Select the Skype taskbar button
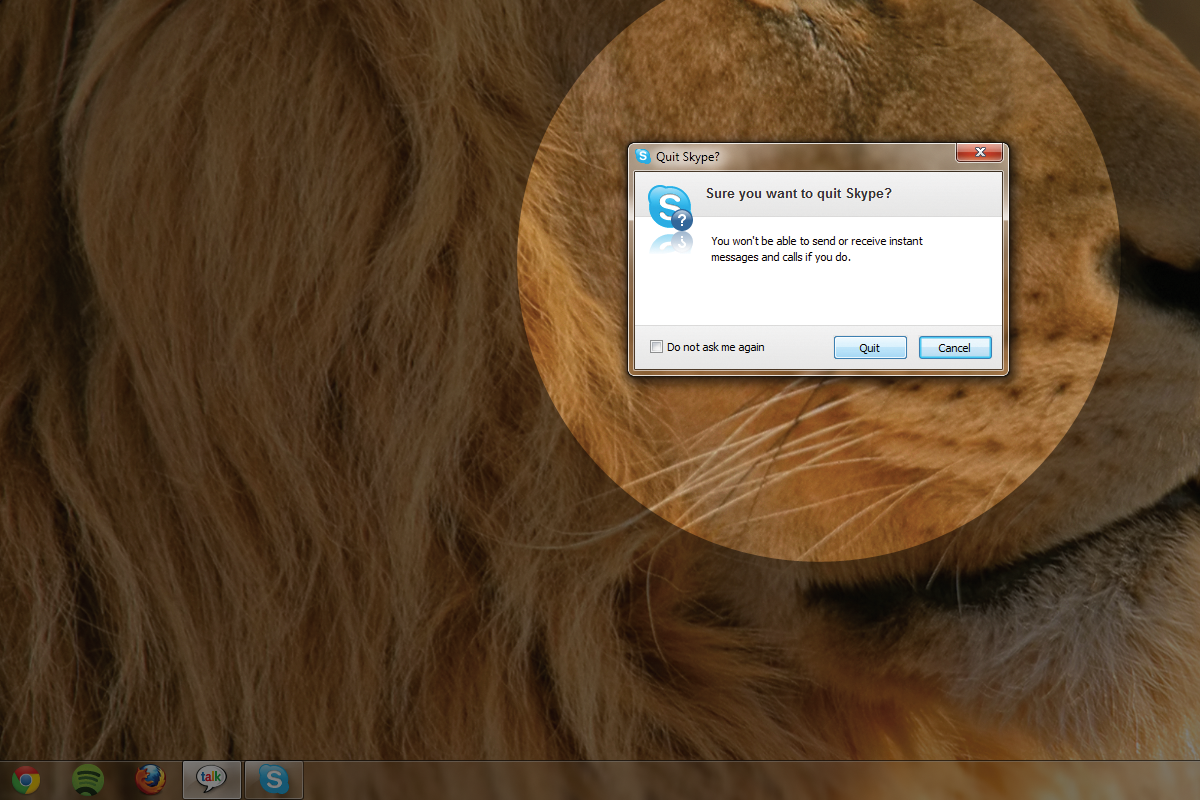 pos(274,779)
